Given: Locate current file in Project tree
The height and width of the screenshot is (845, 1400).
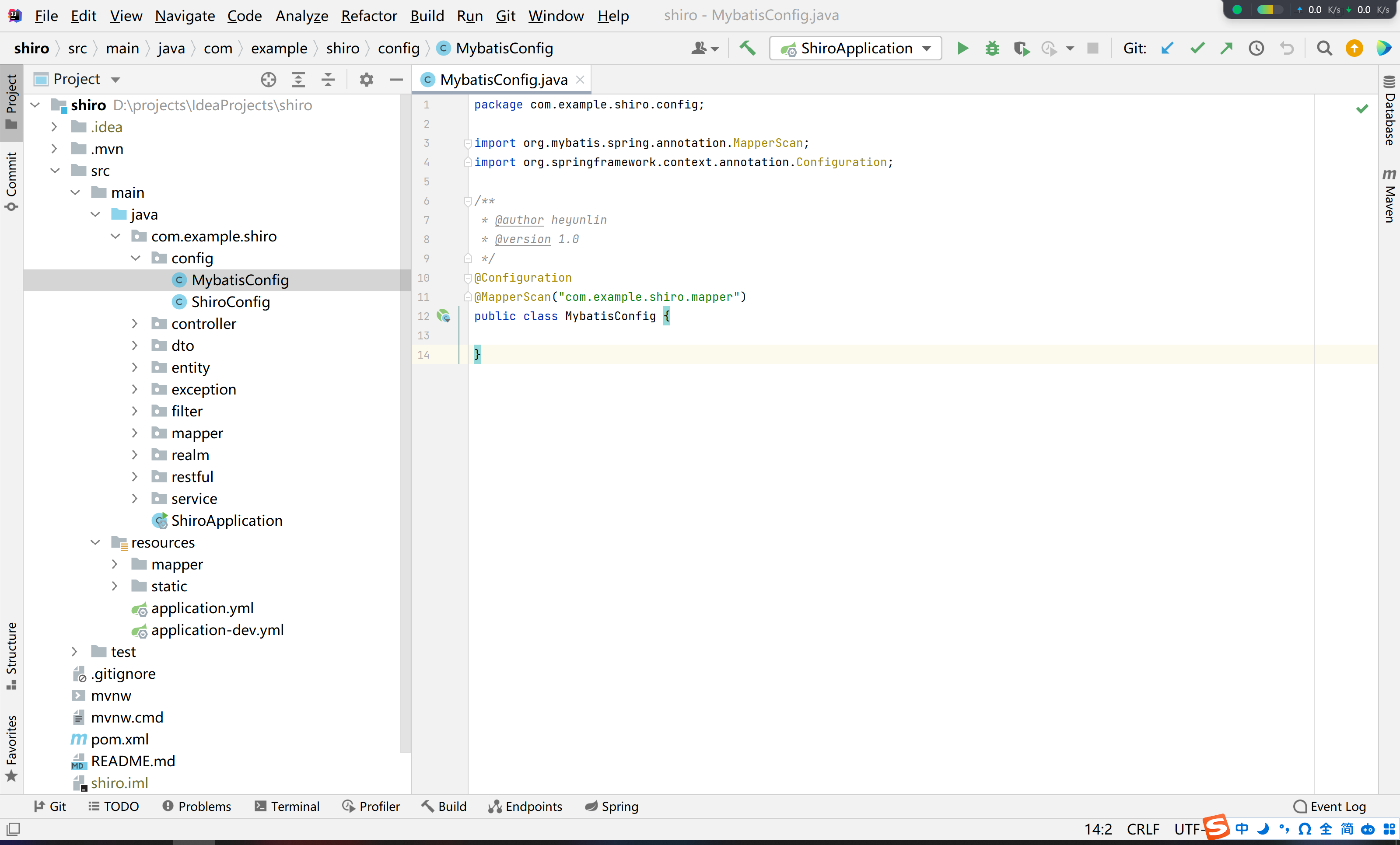Looking at the screenshot, I should coord(268,80).
